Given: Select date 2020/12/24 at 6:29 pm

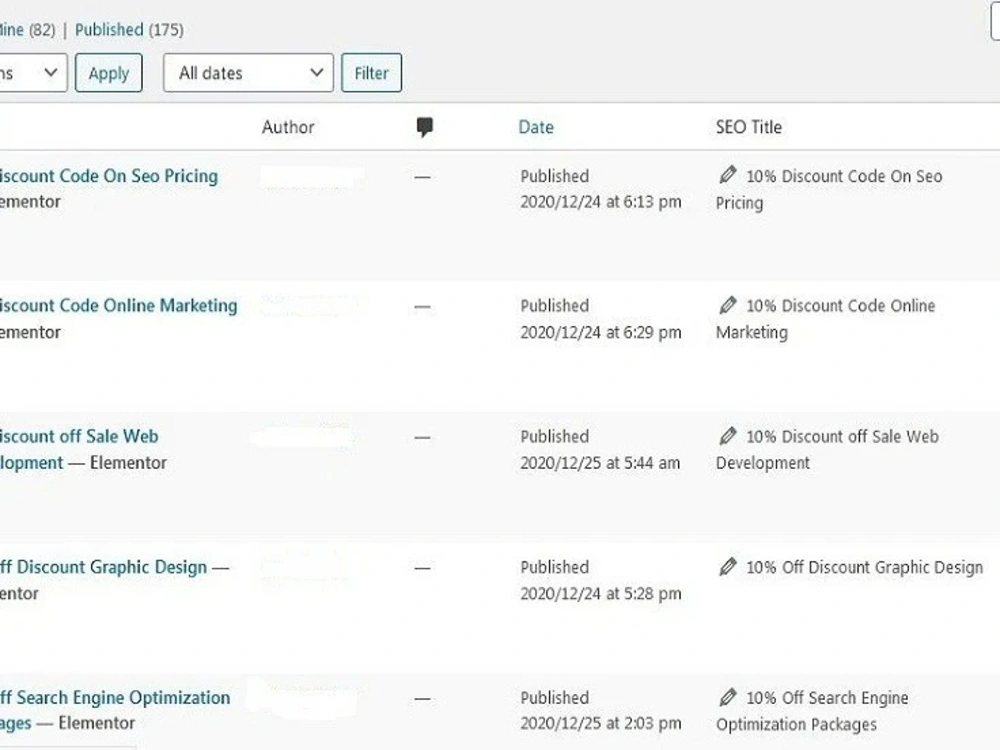Looking at the screenshot, I should tap(601, 332).
